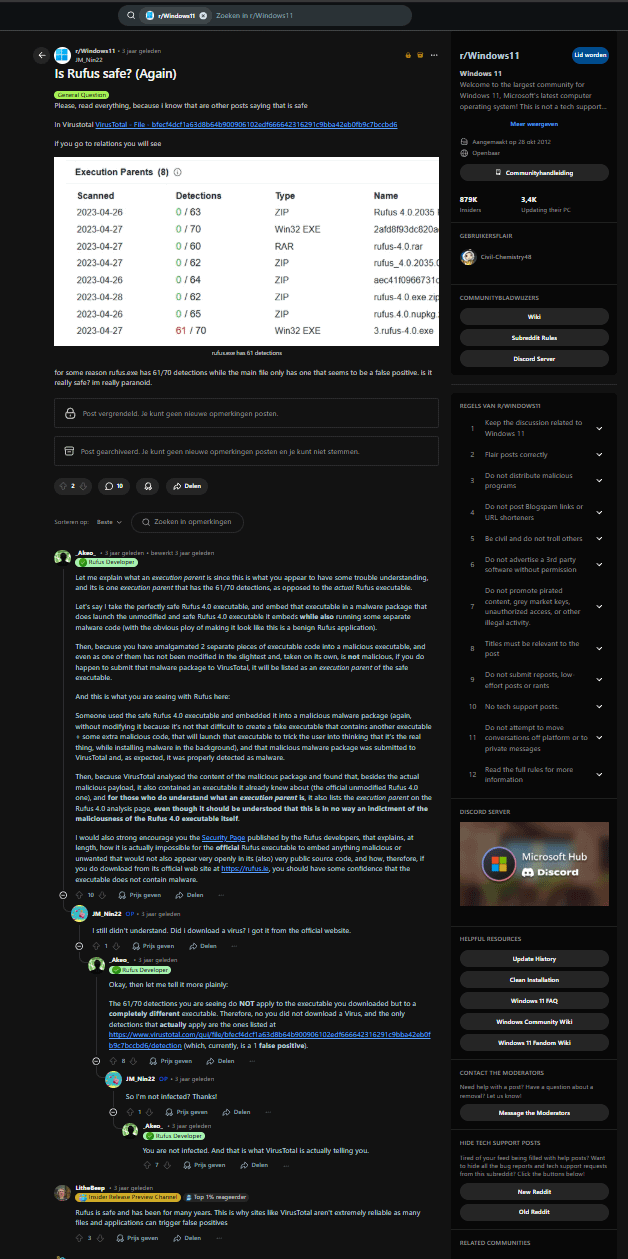Click the 'Lid worden' join button
This screenshot has height=1259, width=628.
(588, 57)
